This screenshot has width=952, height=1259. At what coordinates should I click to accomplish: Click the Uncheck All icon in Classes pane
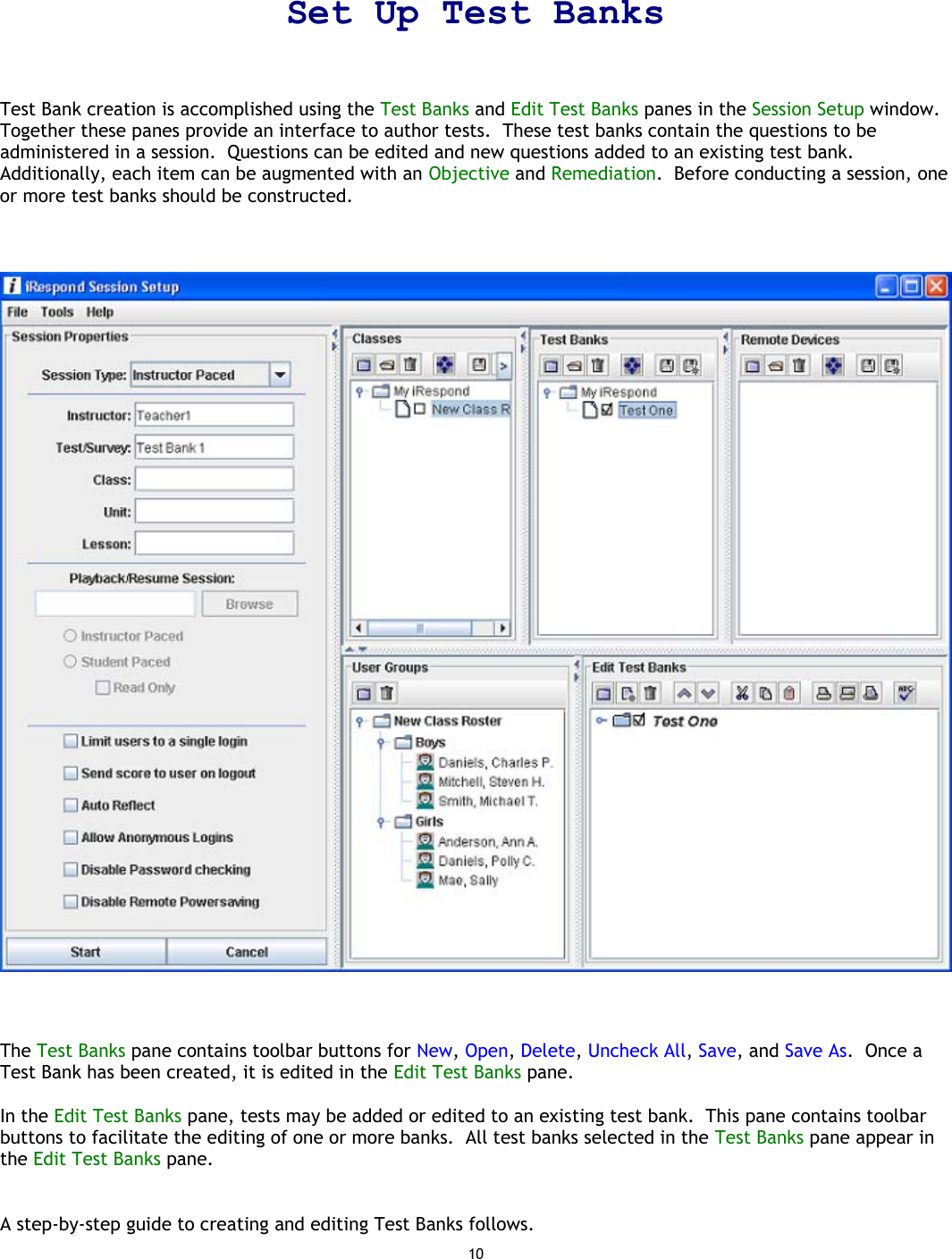(445, 365)
